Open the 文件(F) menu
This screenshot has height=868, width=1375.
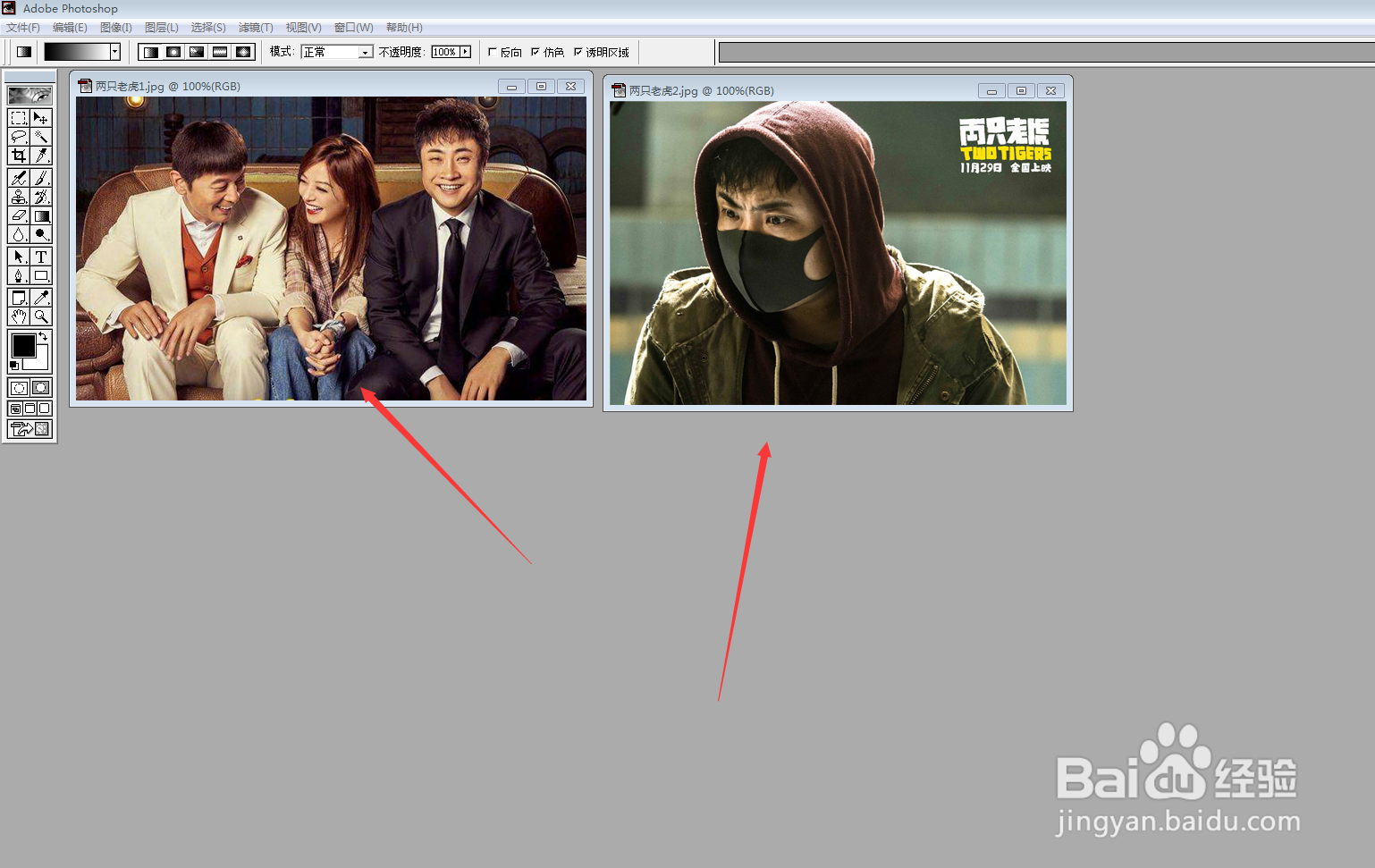pos(23,28)
